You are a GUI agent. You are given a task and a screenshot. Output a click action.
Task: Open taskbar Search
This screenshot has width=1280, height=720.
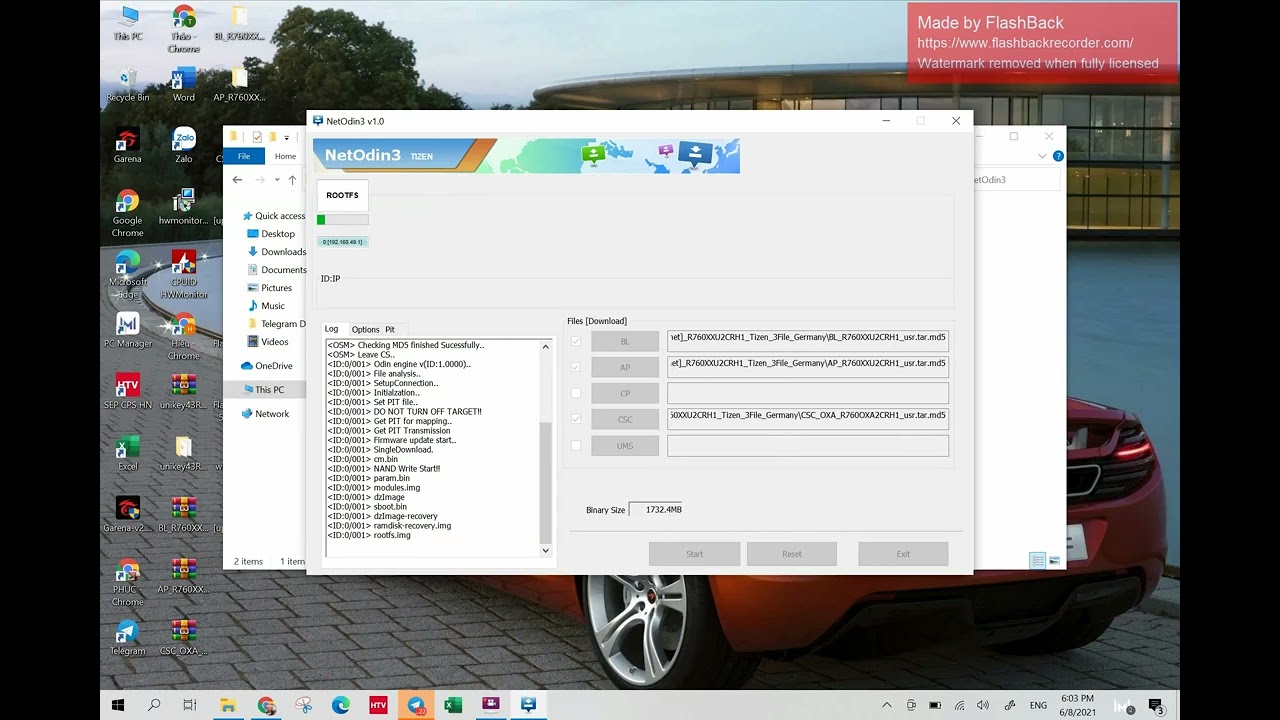coord(154,705)
